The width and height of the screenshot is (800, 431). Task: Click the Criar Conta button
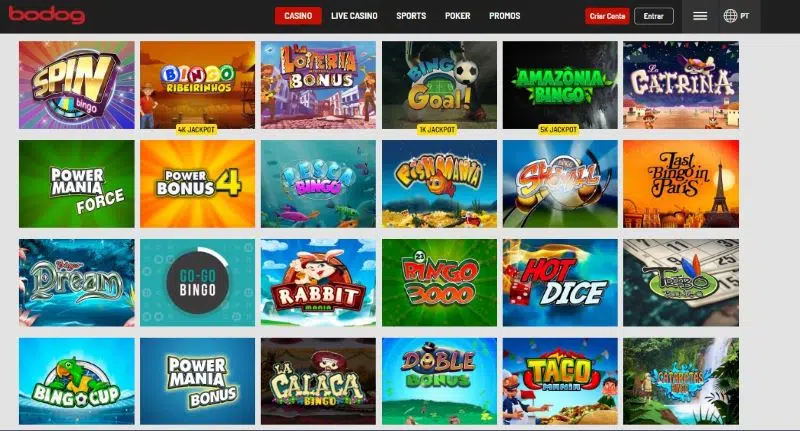point(607,16)
